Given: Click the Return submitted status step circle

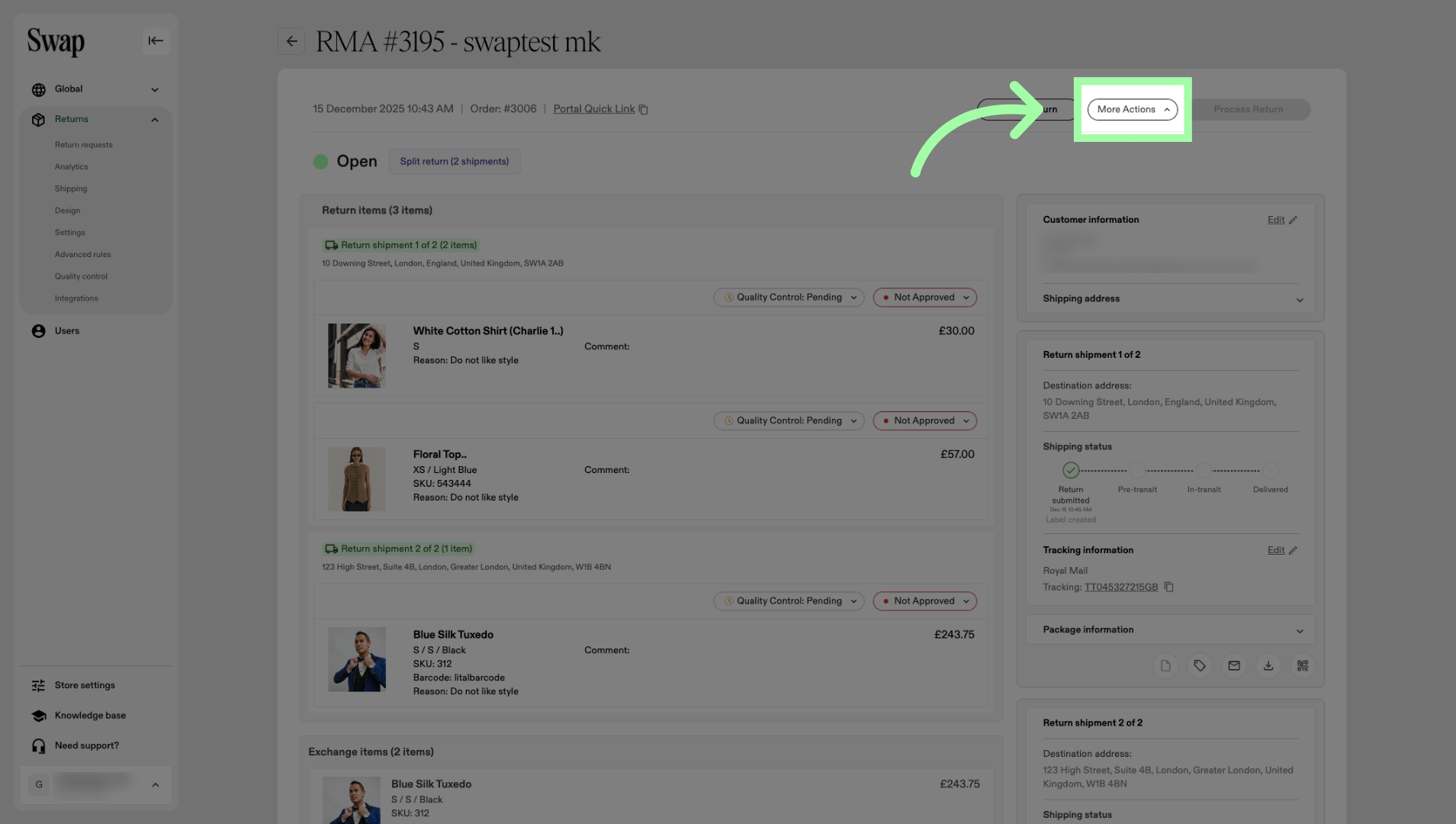Looking at the screenshot, I should click(1071, 470).
